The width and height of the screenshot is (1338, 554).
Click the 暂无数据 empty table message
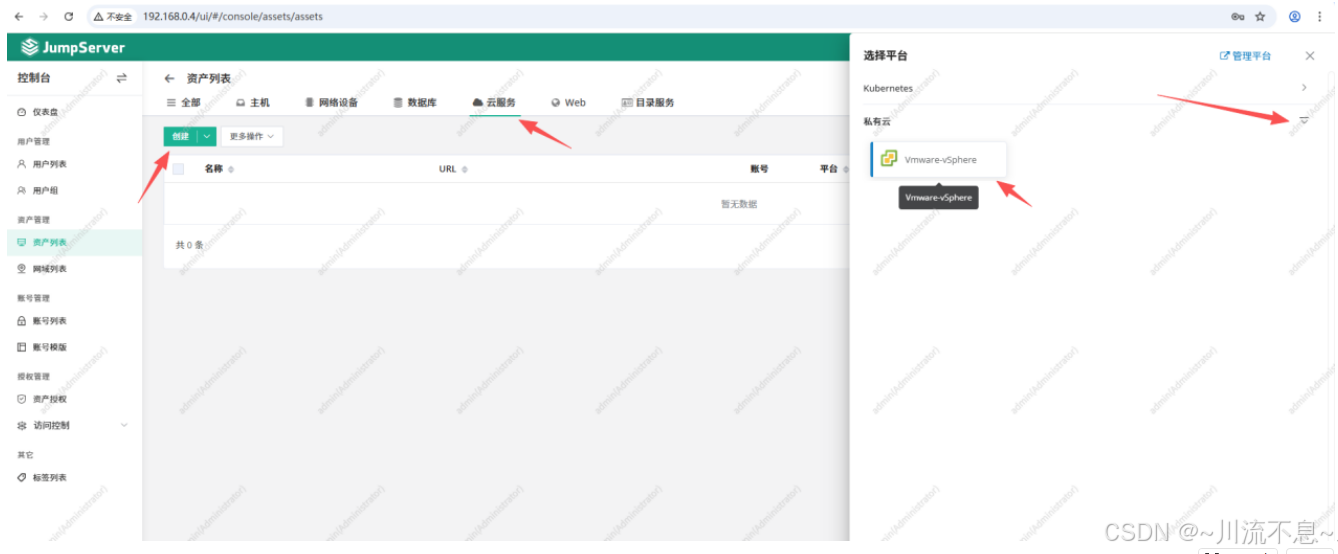(x=739, y=204)
